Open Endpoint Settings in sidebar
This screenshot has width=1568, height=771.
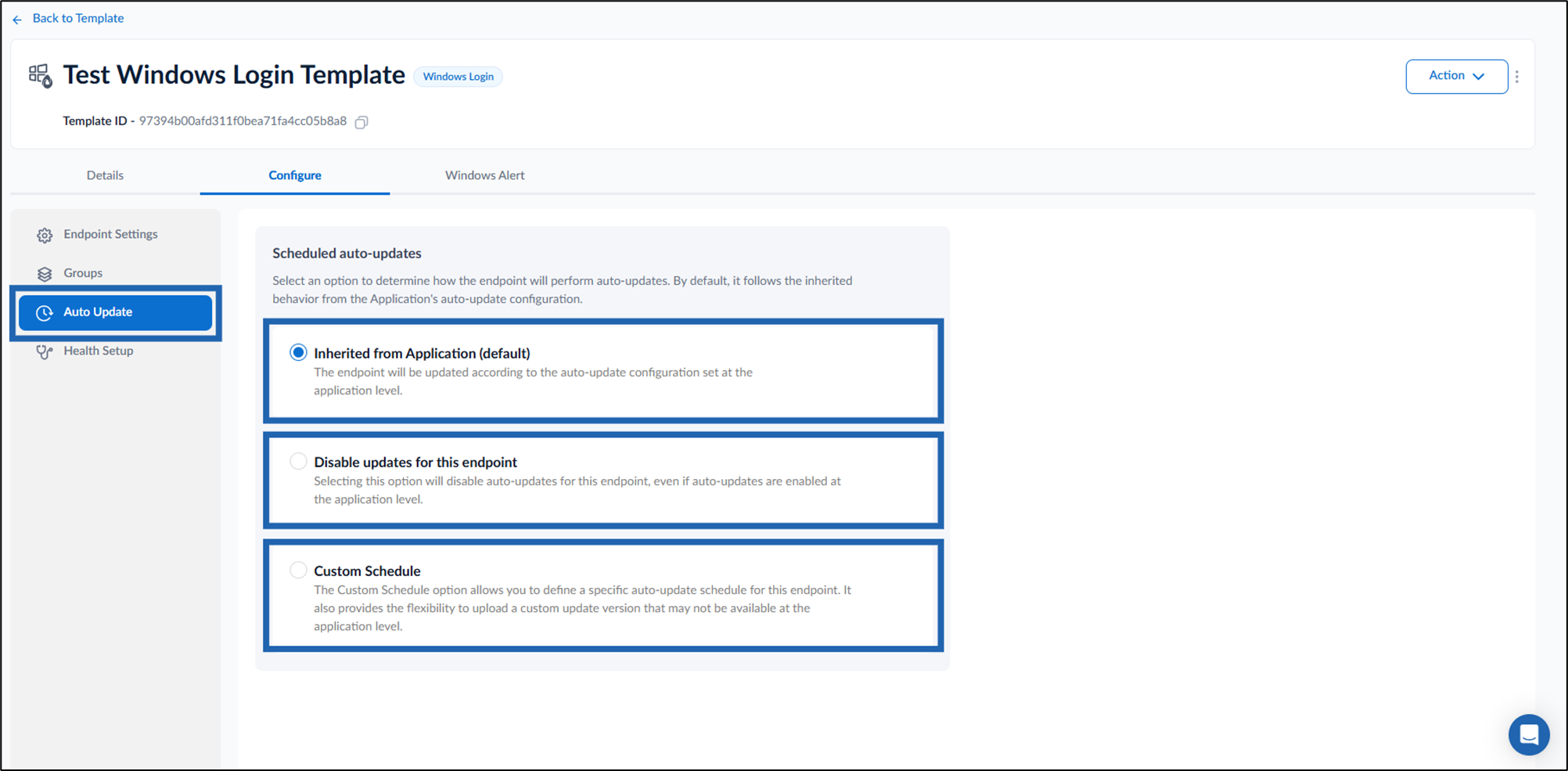click(x=111, y=234)
